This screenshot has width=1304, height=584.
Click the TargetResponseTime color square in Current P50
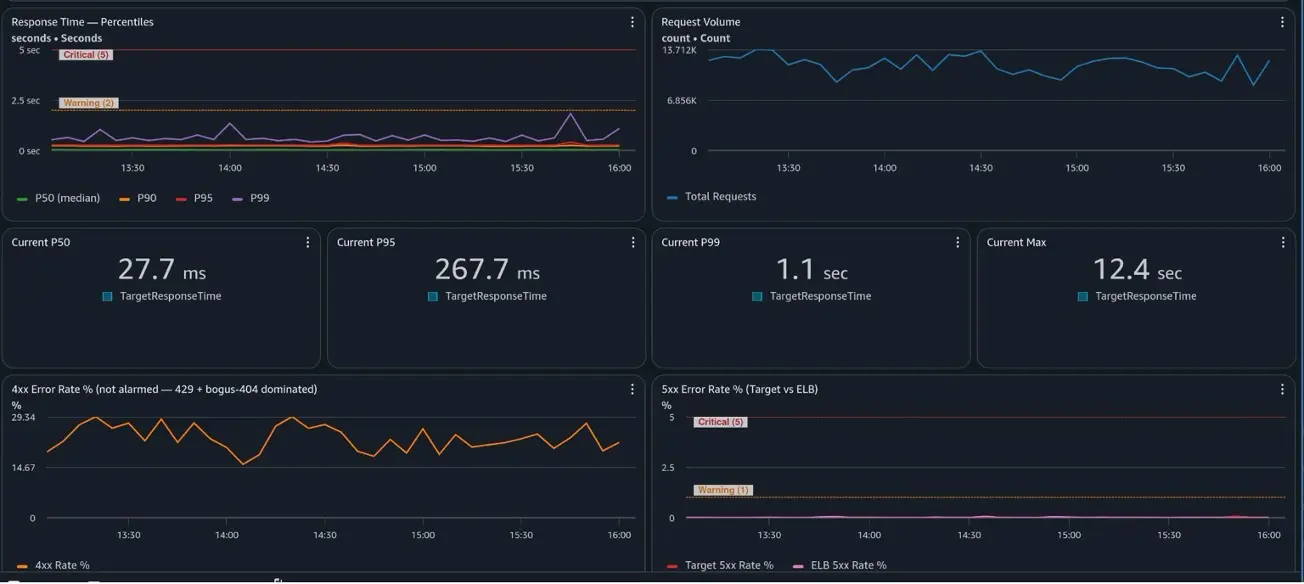(107, 297)
